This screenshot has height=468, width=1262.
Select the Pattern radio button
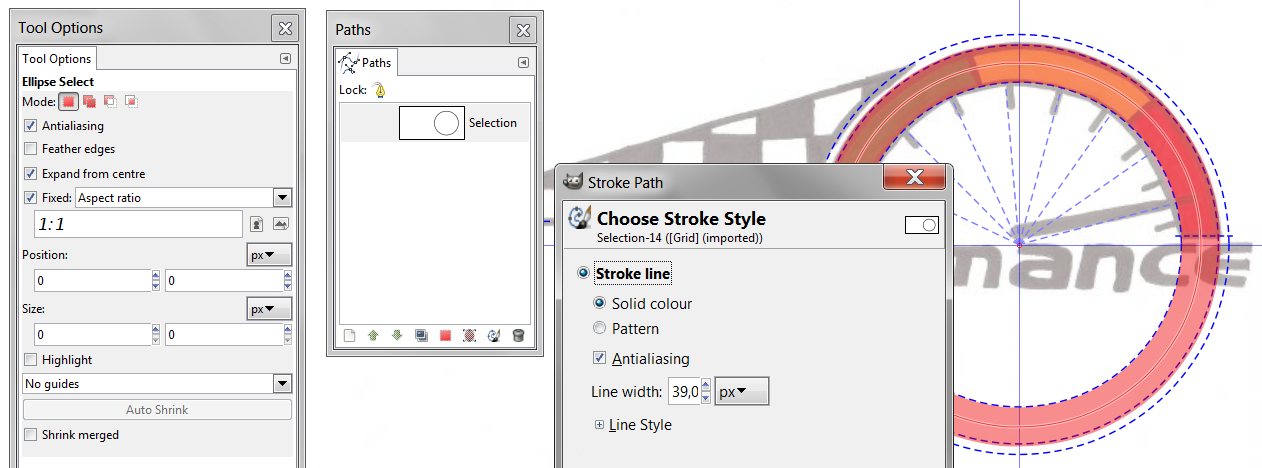click(x=600, y=328)
